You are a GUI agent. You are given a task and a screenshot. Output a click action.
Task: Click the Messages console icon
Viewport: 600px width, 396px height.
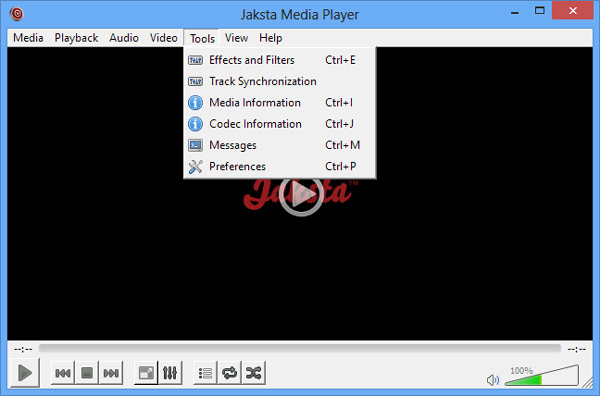196,145
